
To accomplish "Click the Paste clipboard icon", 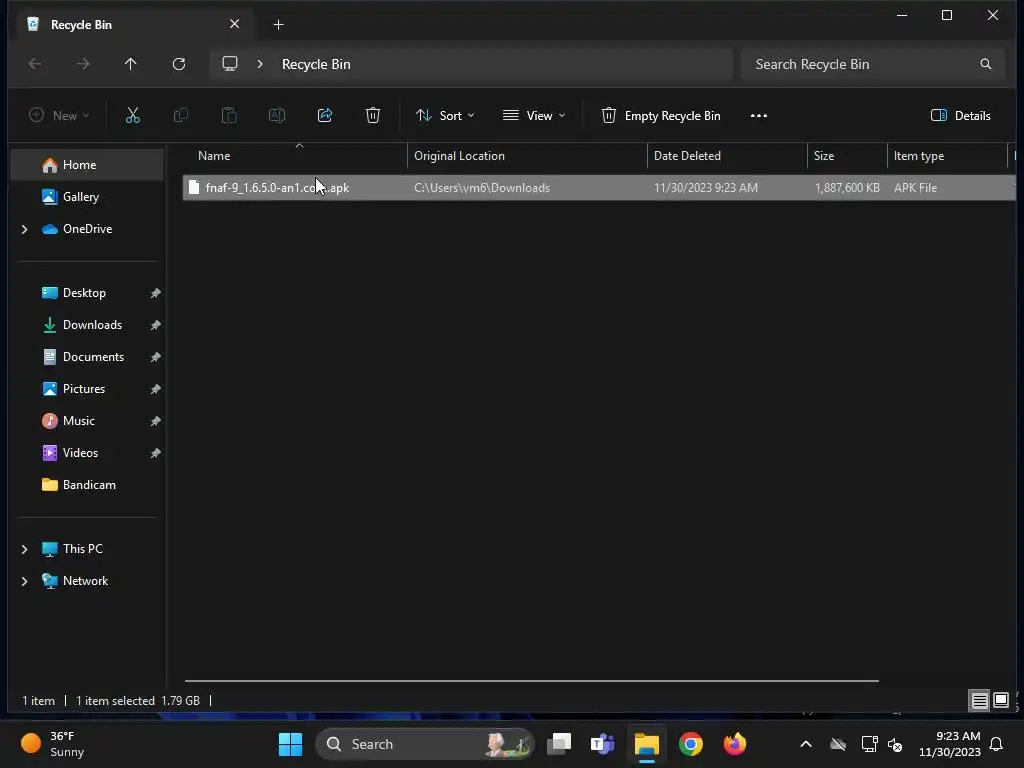I will pos(229,116).
